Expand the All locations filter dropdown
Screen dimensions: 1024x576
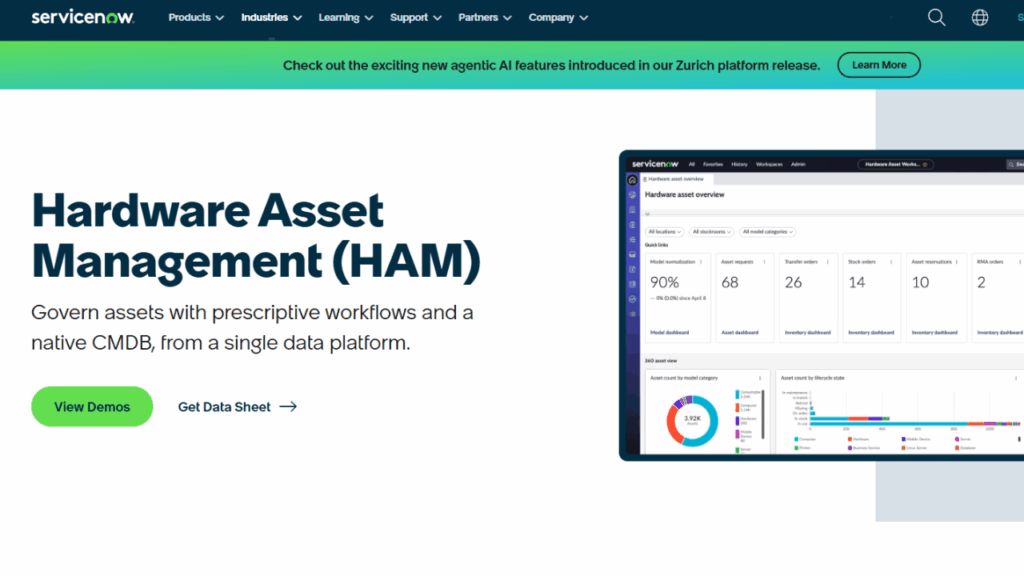click(664, 232)
